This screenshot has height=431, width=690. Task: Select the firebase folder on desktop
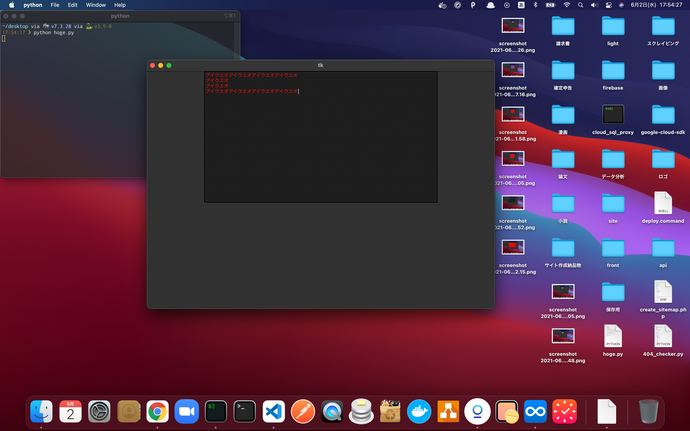[x=613, y=70]
